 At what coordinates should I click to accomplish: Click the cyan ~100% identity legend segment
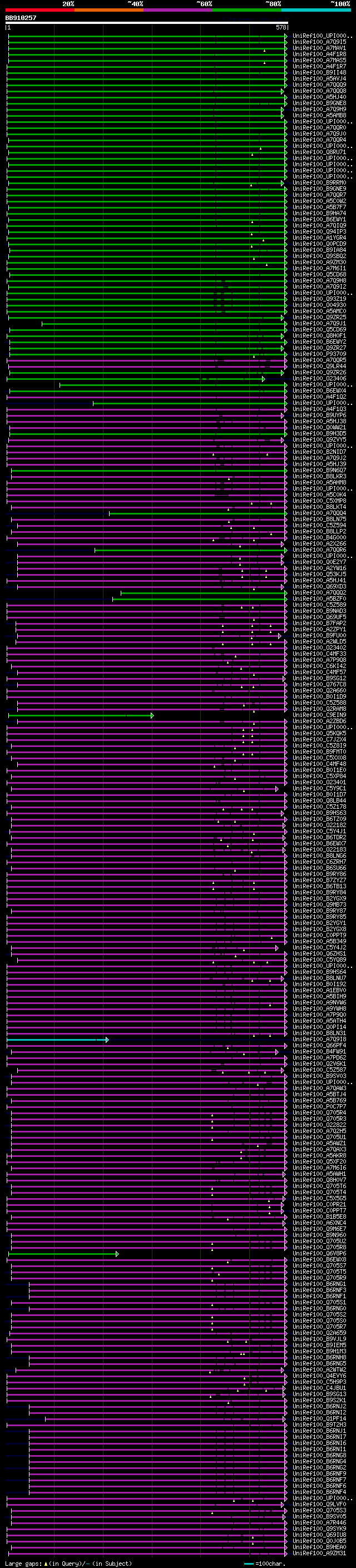pos(316,10)
